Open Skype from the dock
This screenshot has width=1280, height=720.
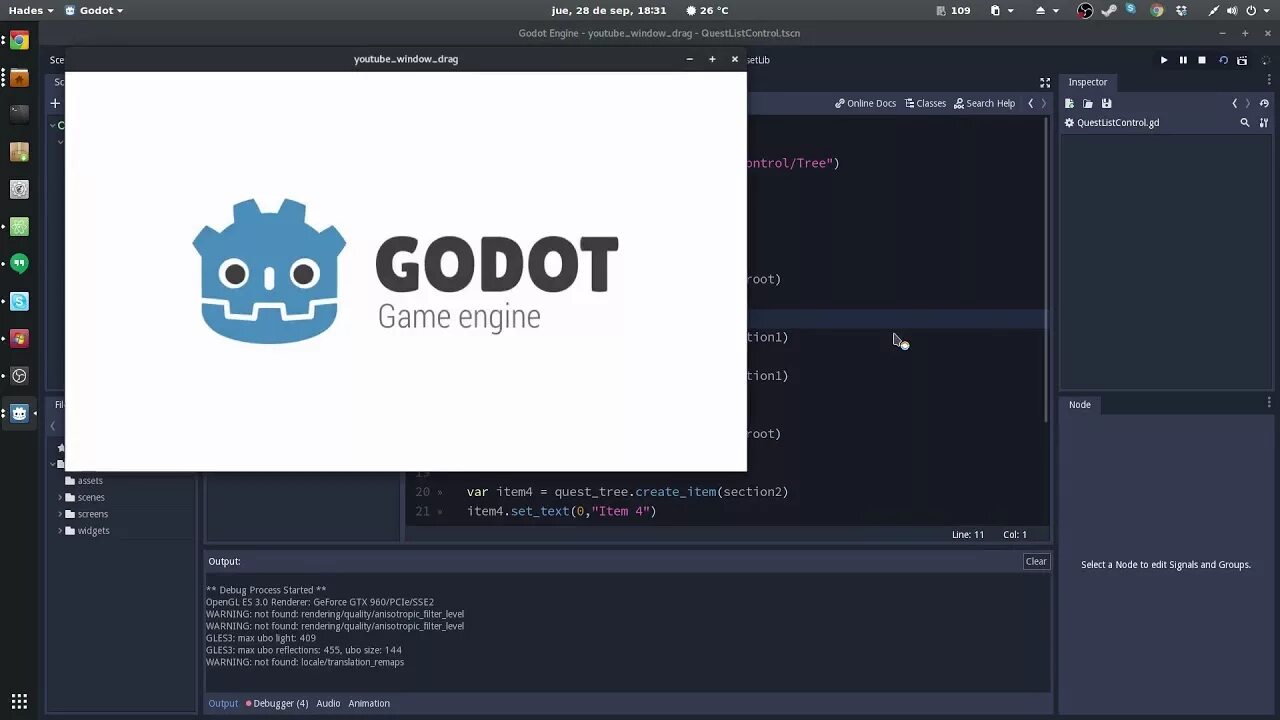point(19,301)
